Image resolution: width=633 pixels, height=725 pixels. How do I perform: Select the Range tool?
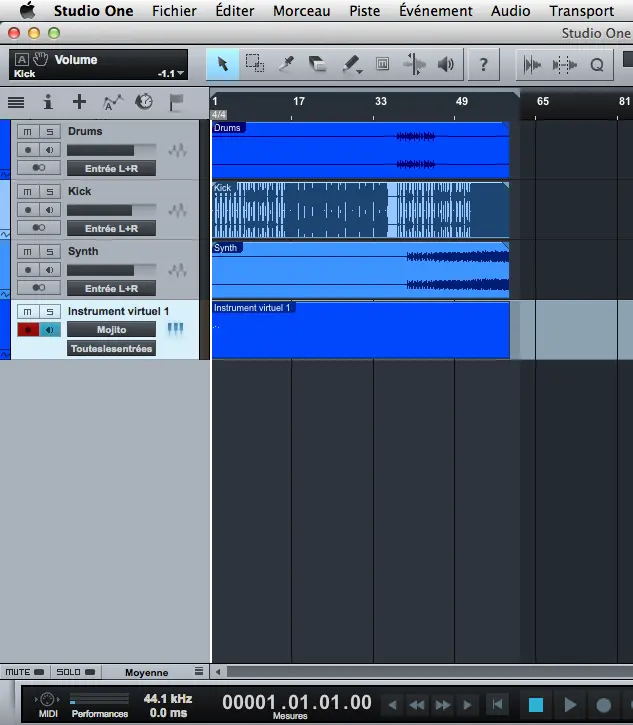255,64
